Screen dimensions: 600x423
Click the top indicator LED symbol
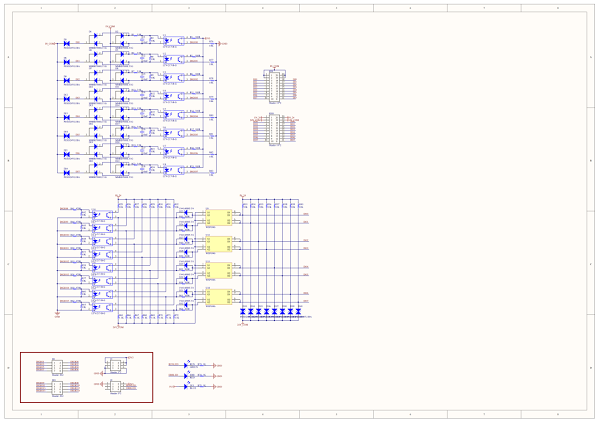(x=186, y=365)
